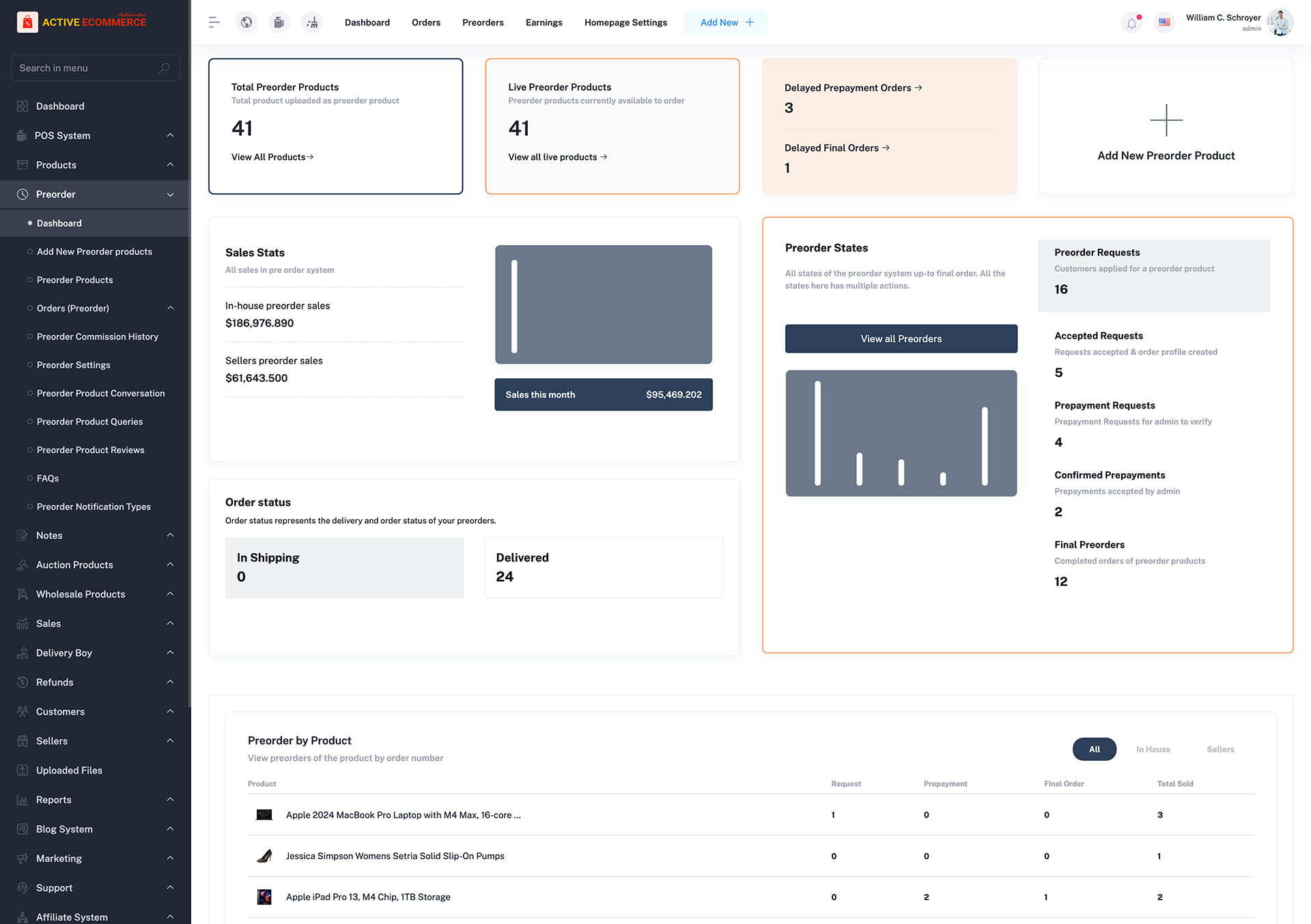The image size is (1311, 924).
Task: Click the Search in menu field
Action: tap(87, 68)
